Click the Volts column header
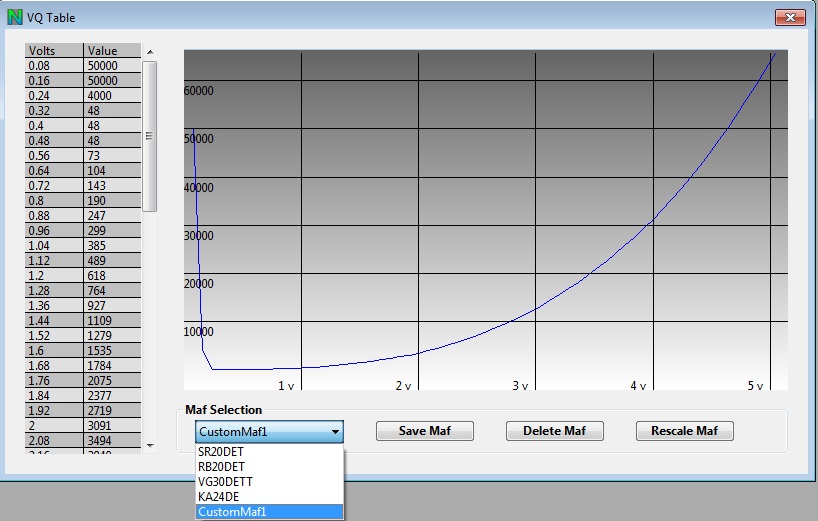The width and height of the screenshot is (818, 521). pos(54,51)
